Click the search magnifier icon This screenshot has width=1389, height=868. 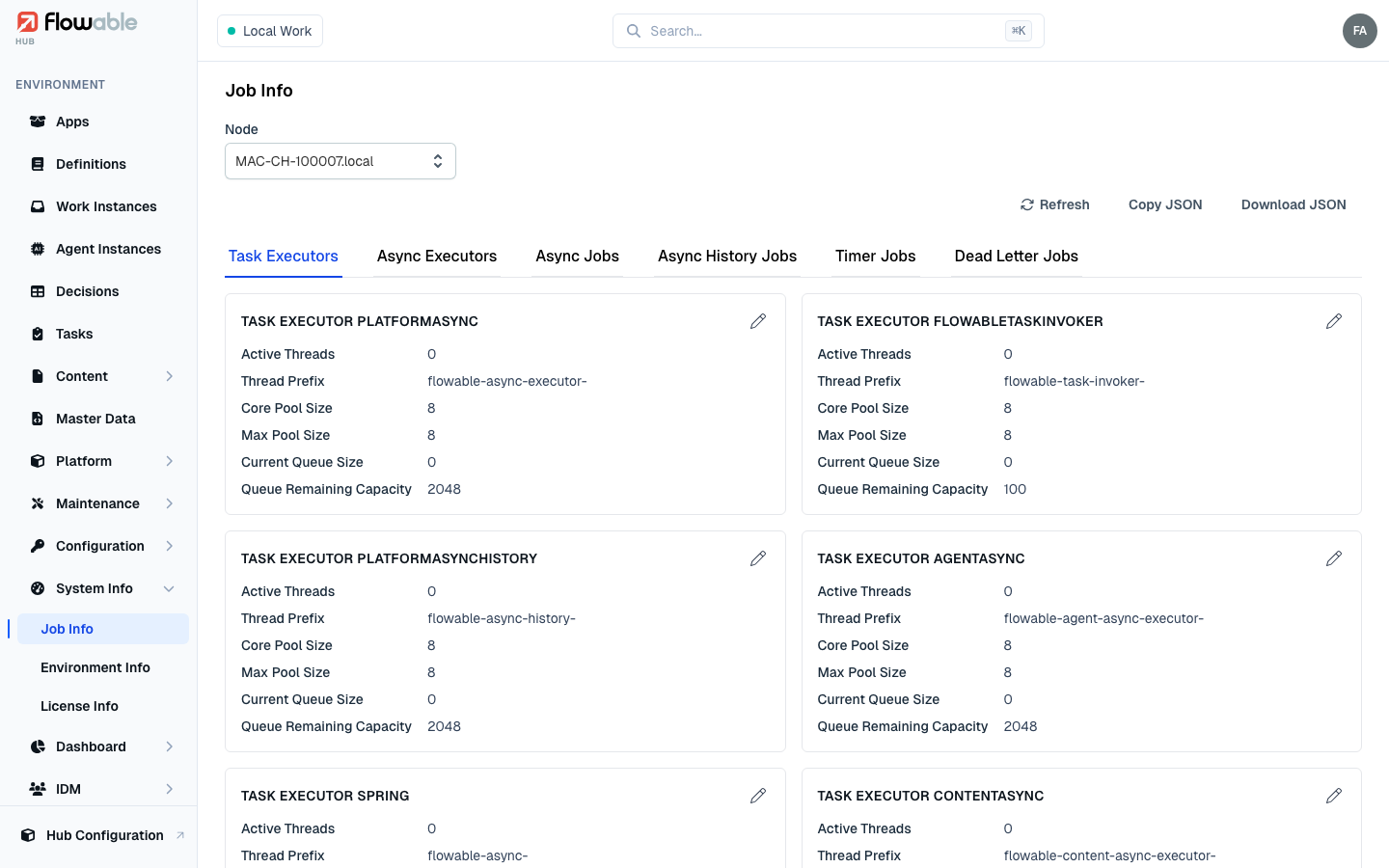[634, 31]
